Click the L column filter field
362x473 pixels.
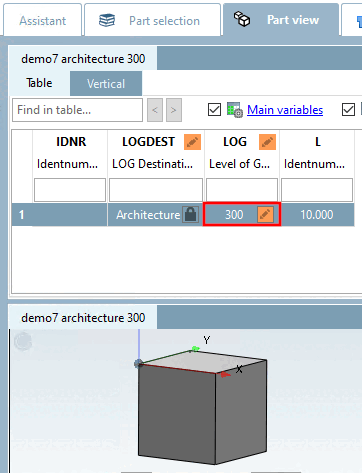(x=317, y=190)
